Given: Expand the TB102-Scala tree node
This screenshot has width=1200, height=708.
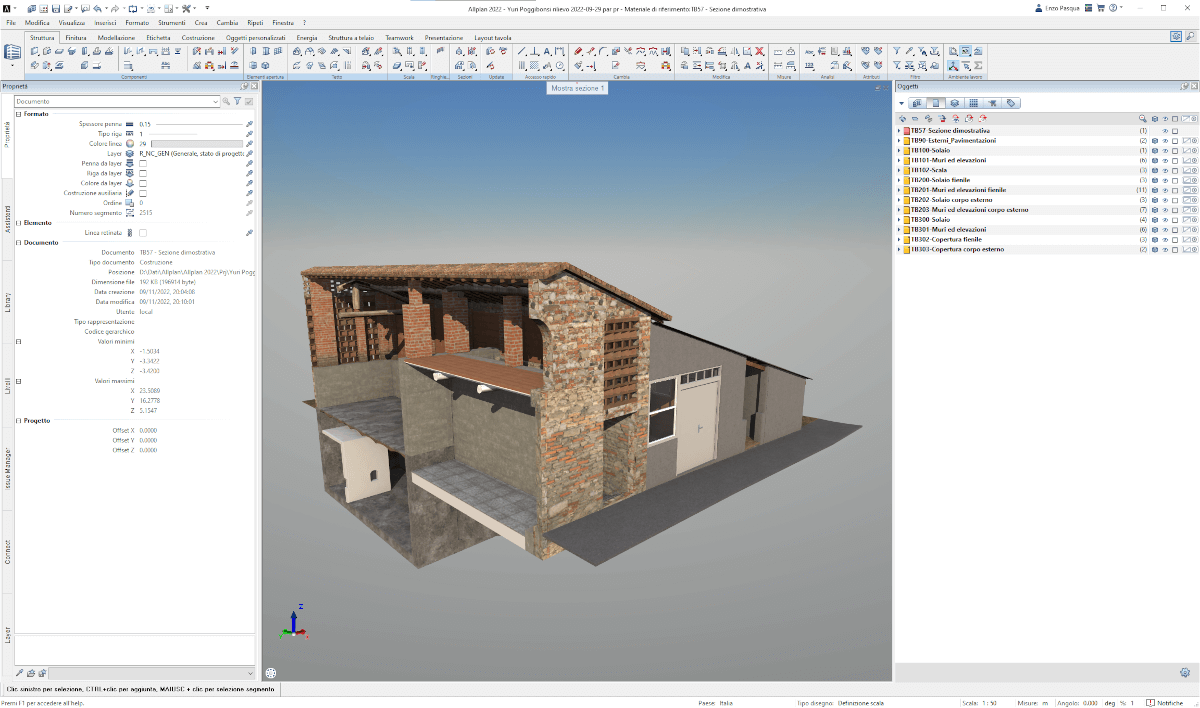Looking at the screenshot, I should tap(899, 170).
